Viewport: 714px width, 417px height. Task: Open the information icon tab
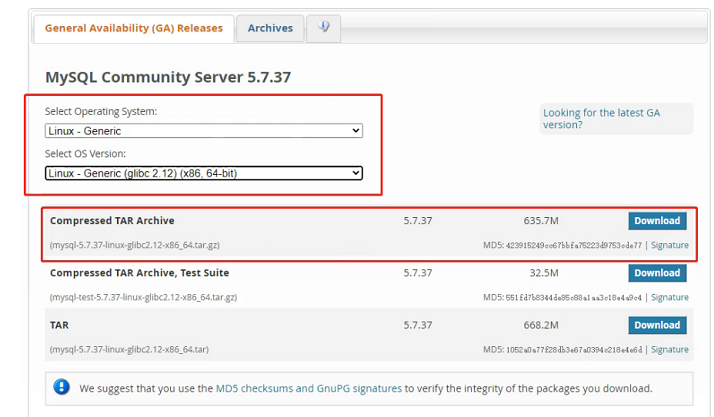(x=323, y=27)
